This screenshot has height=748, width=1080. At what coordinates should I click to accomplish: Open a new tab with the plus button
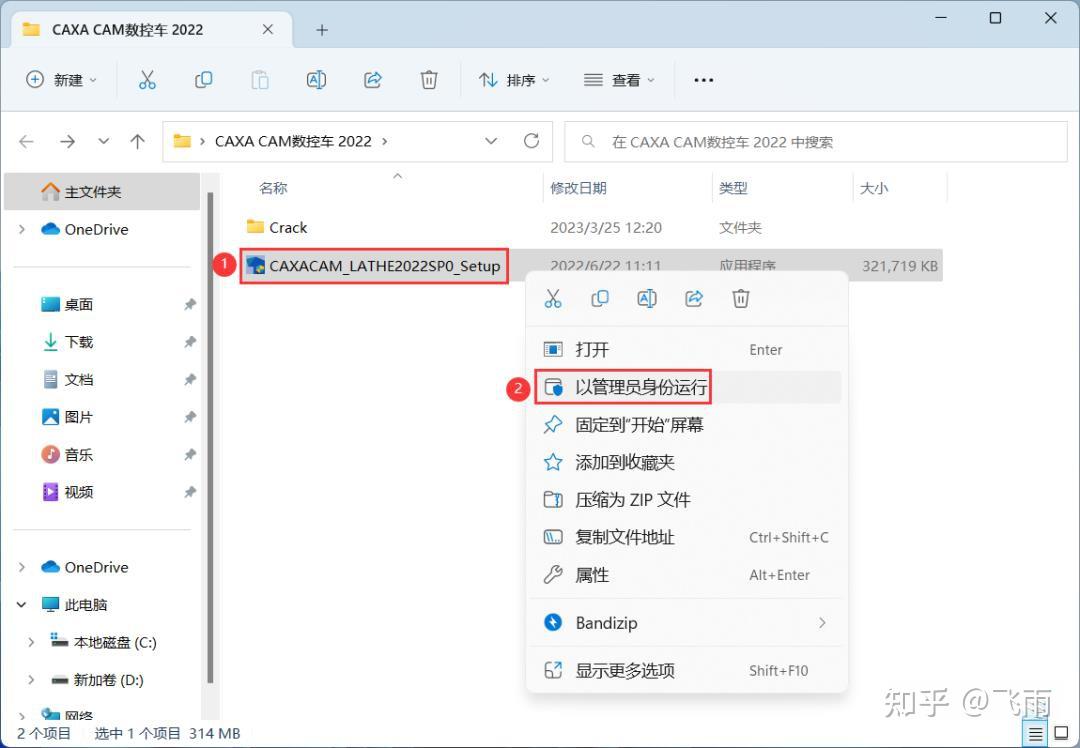point(321,30)
